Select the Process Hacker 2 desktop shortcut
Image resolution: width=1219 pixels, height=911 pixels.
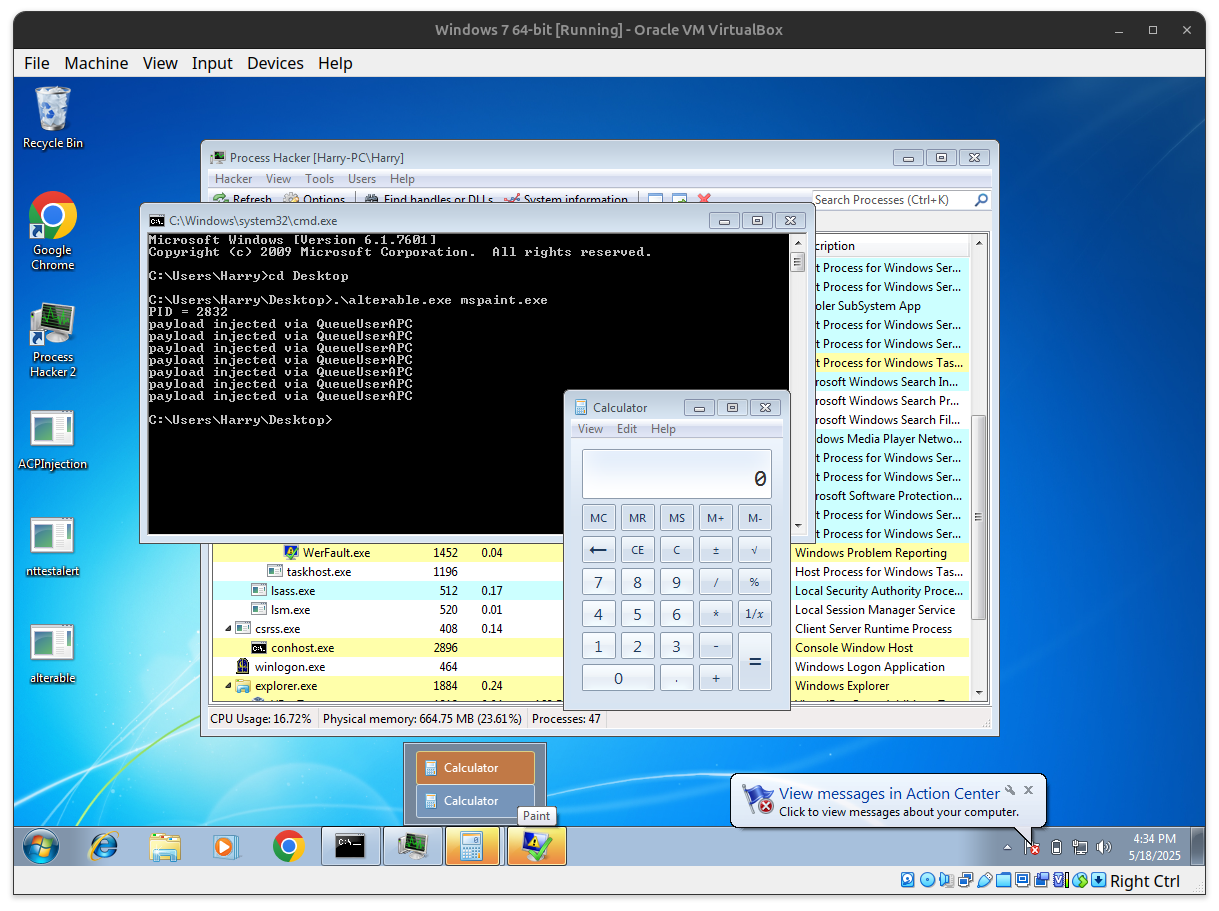[53, 340]
